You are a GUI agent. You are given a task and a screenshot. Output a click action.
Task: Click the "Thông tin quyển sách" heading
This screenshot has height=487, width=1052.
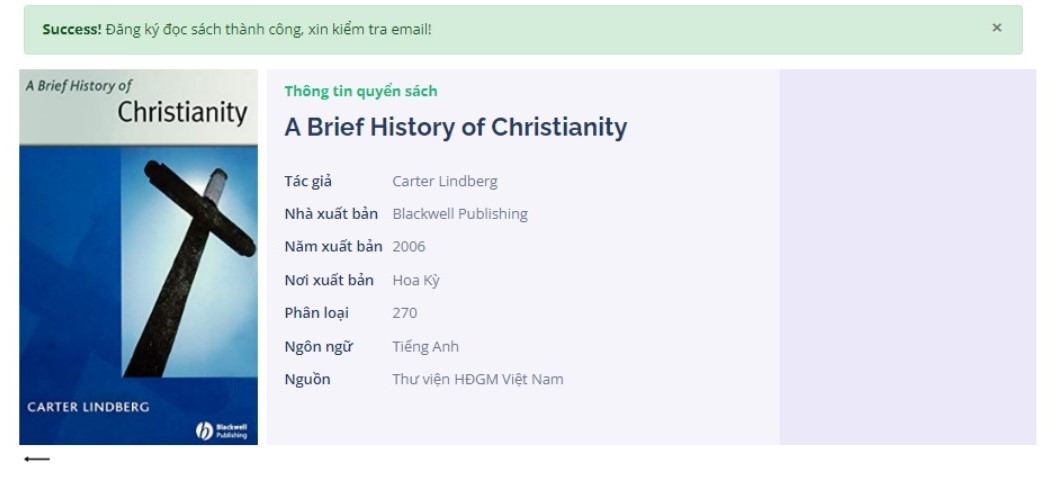[361, 91]
